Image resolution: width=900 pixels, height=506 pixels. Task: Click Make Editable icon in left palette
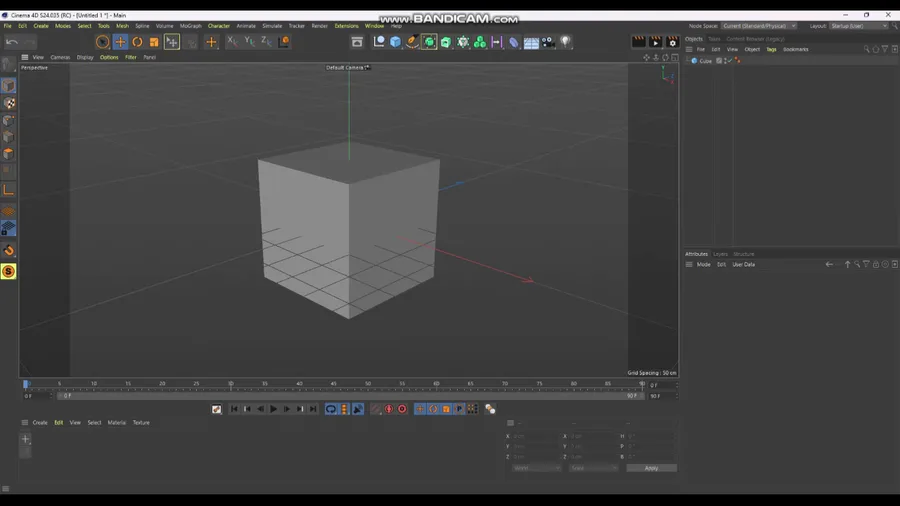(x=8, y=64)
